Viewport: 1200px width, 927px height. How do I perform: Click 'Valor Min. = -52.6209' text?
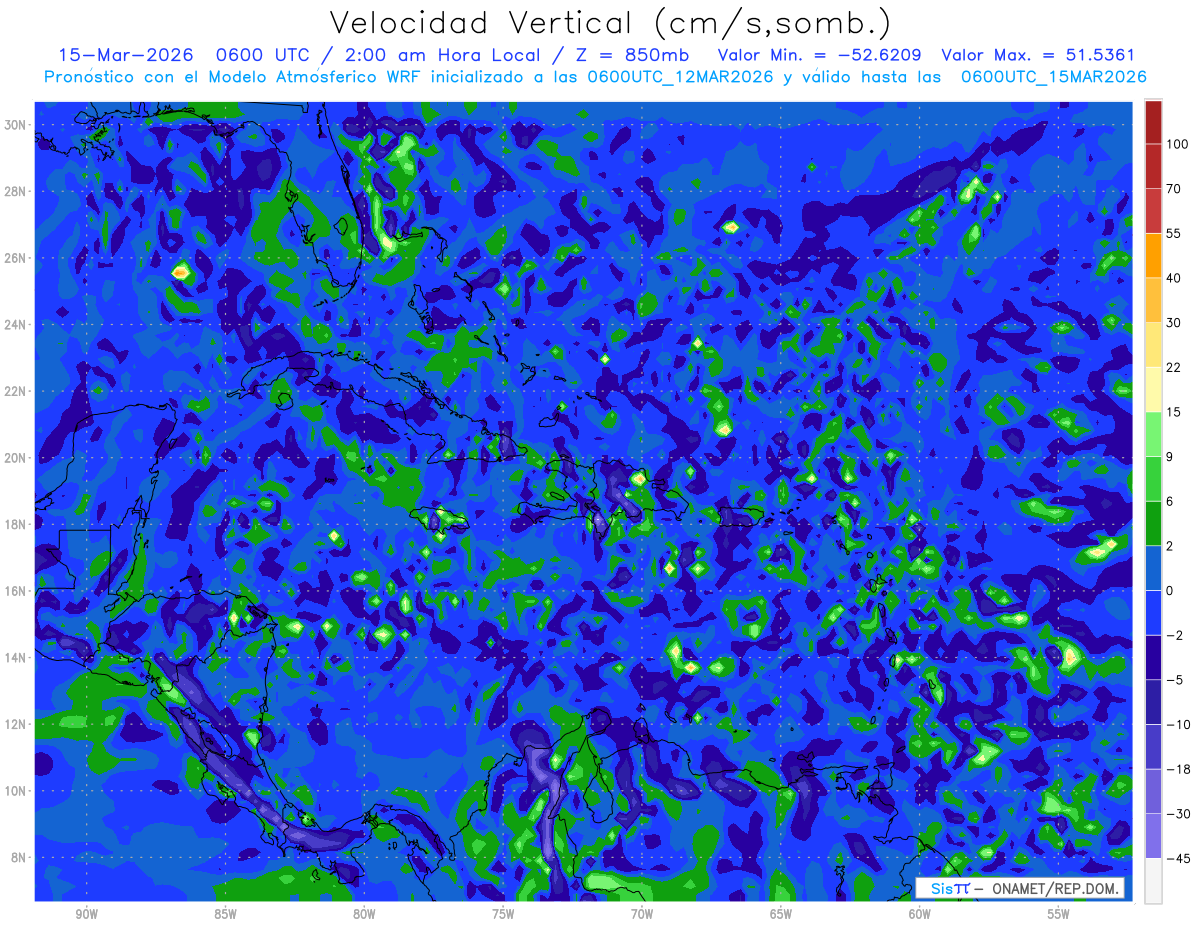coord(819,56)
